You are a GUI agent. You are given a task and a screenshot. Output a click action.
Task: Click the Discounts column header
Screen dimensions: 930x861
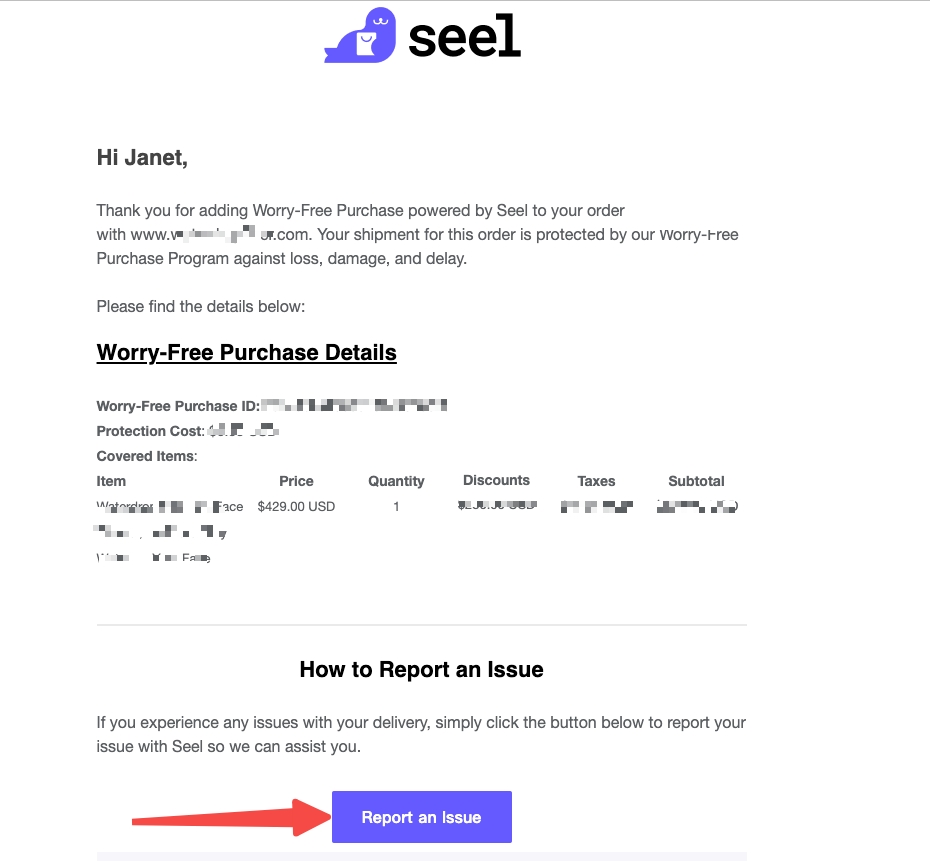click(496, 480)
